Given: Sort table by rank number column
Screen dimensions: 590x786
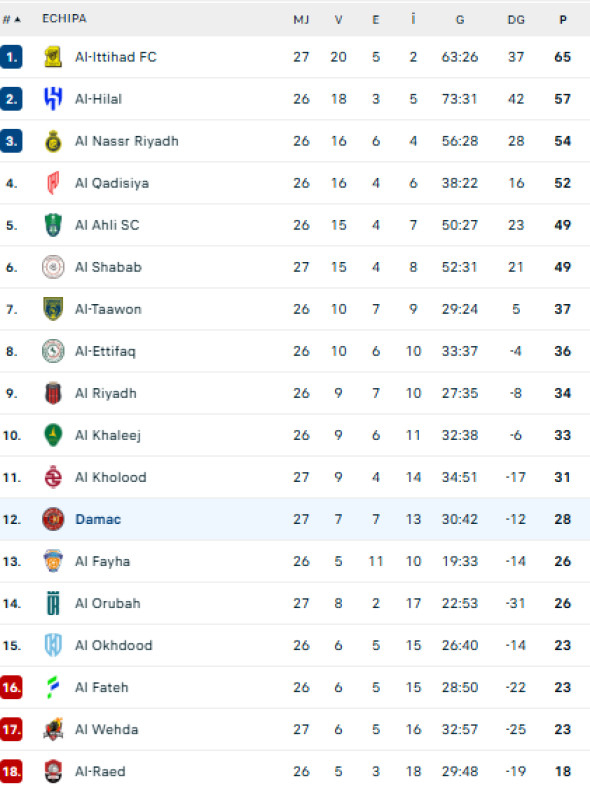Looking at the screenshot, I should pos(12,20).
